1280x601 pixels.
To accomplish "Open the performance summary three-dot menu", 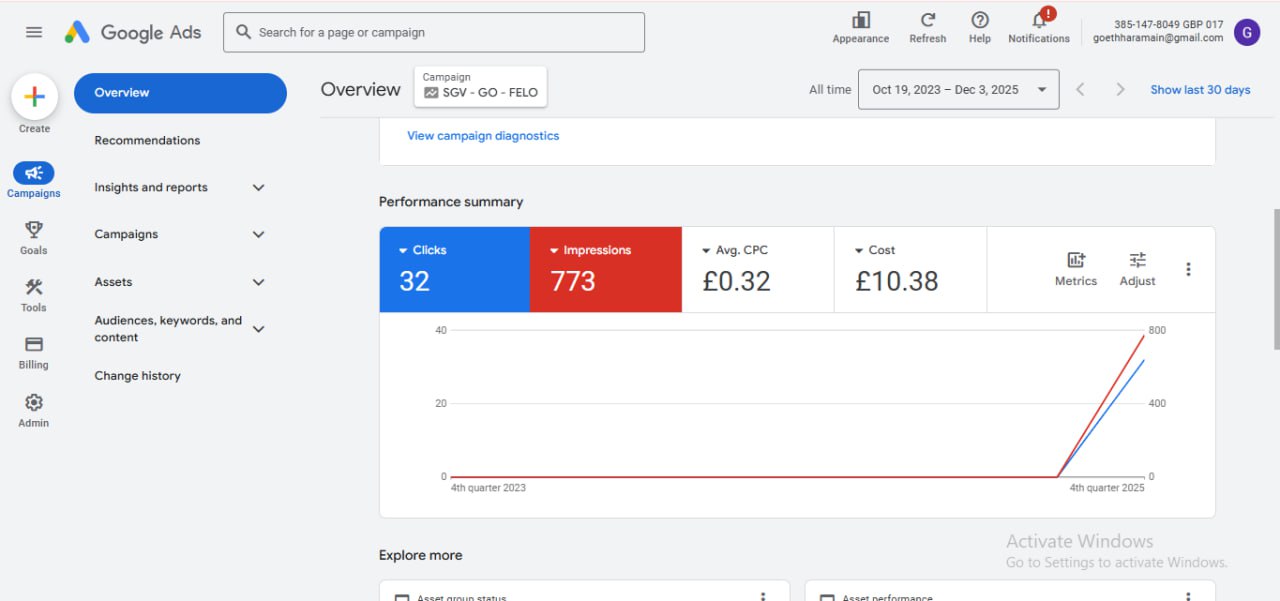I will [1189, 269].
